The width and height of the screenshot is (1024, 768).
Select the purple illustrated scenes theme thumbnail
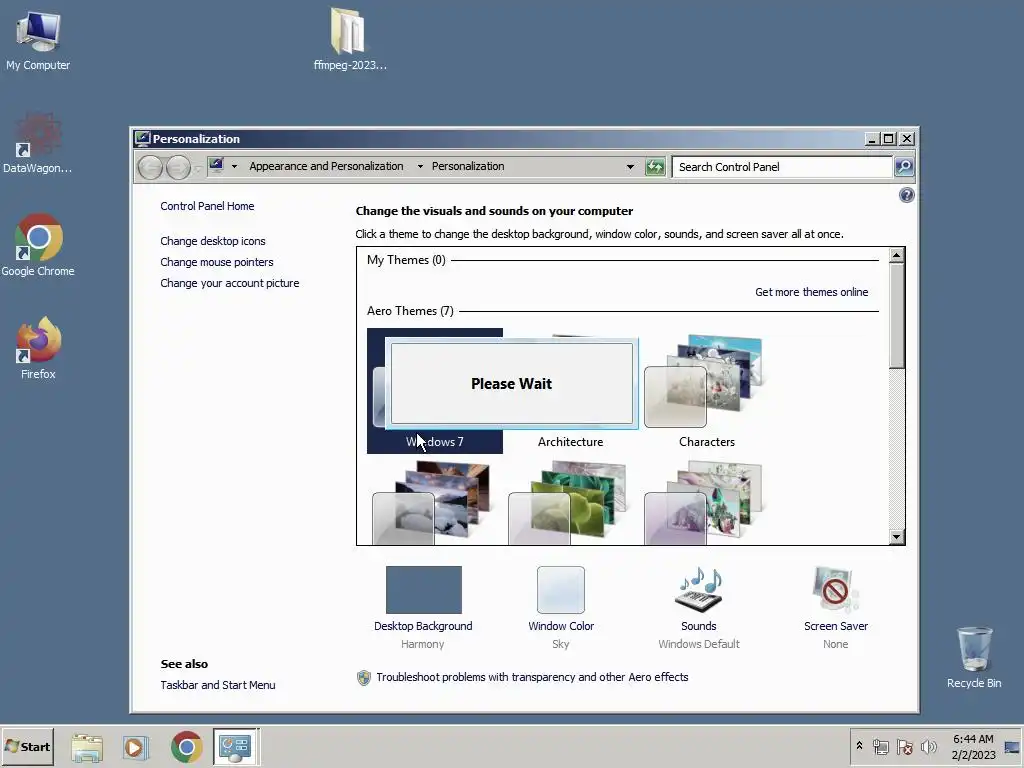point(704,503)
